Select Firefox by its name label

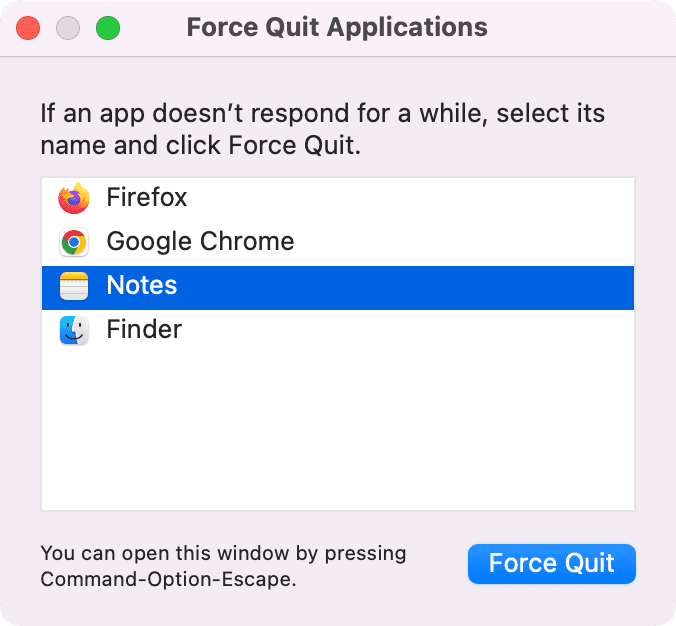tap(147, 197)
